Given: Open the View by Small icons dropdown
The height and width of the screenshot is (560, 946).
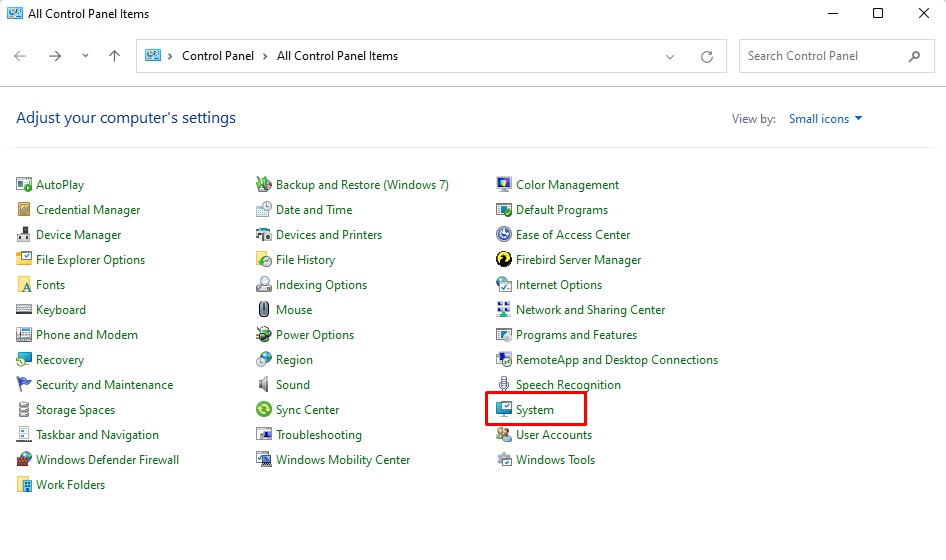Looking at the screenshot, I should 825,119.
